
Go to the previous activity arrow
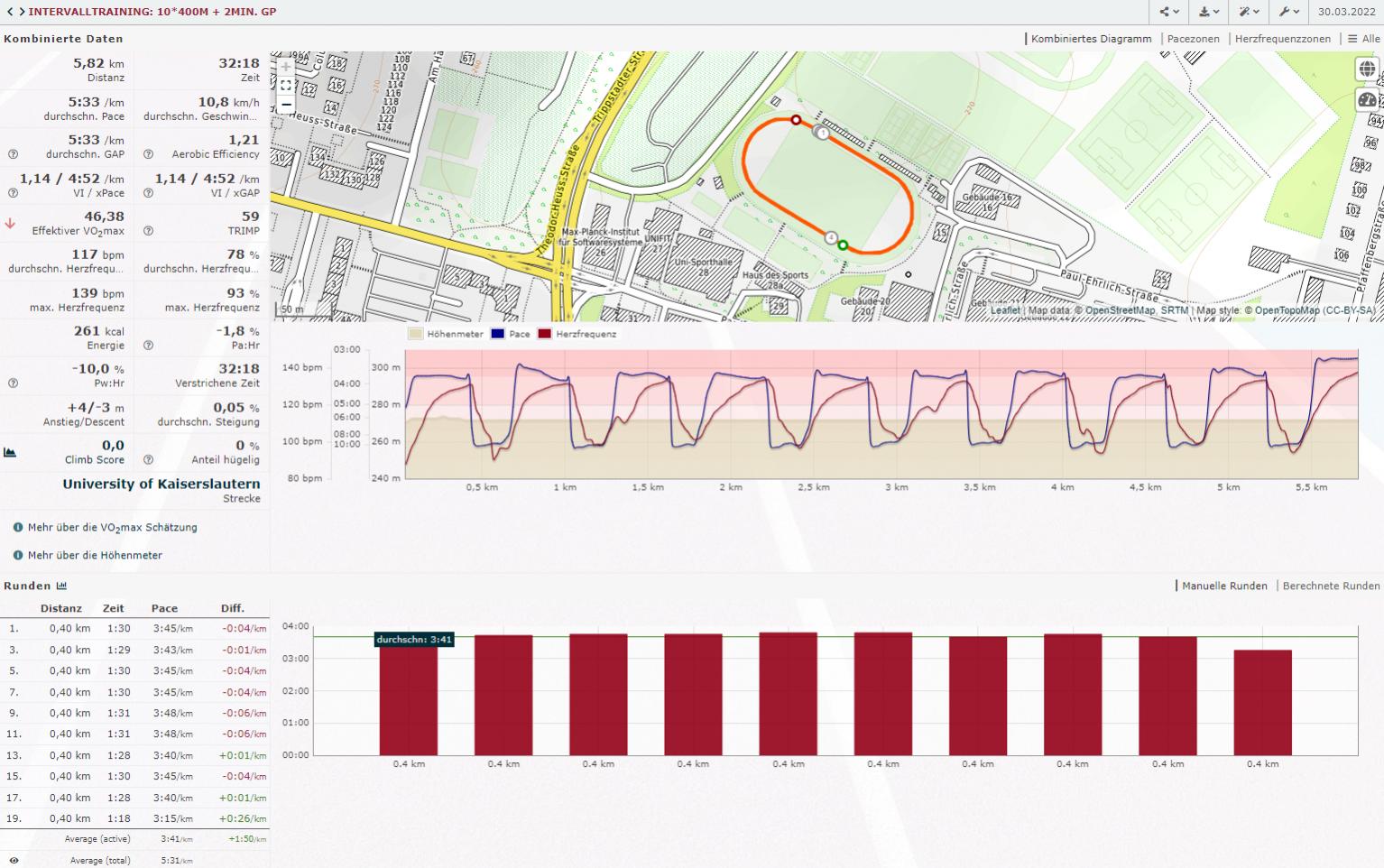[x=9, y=12]
